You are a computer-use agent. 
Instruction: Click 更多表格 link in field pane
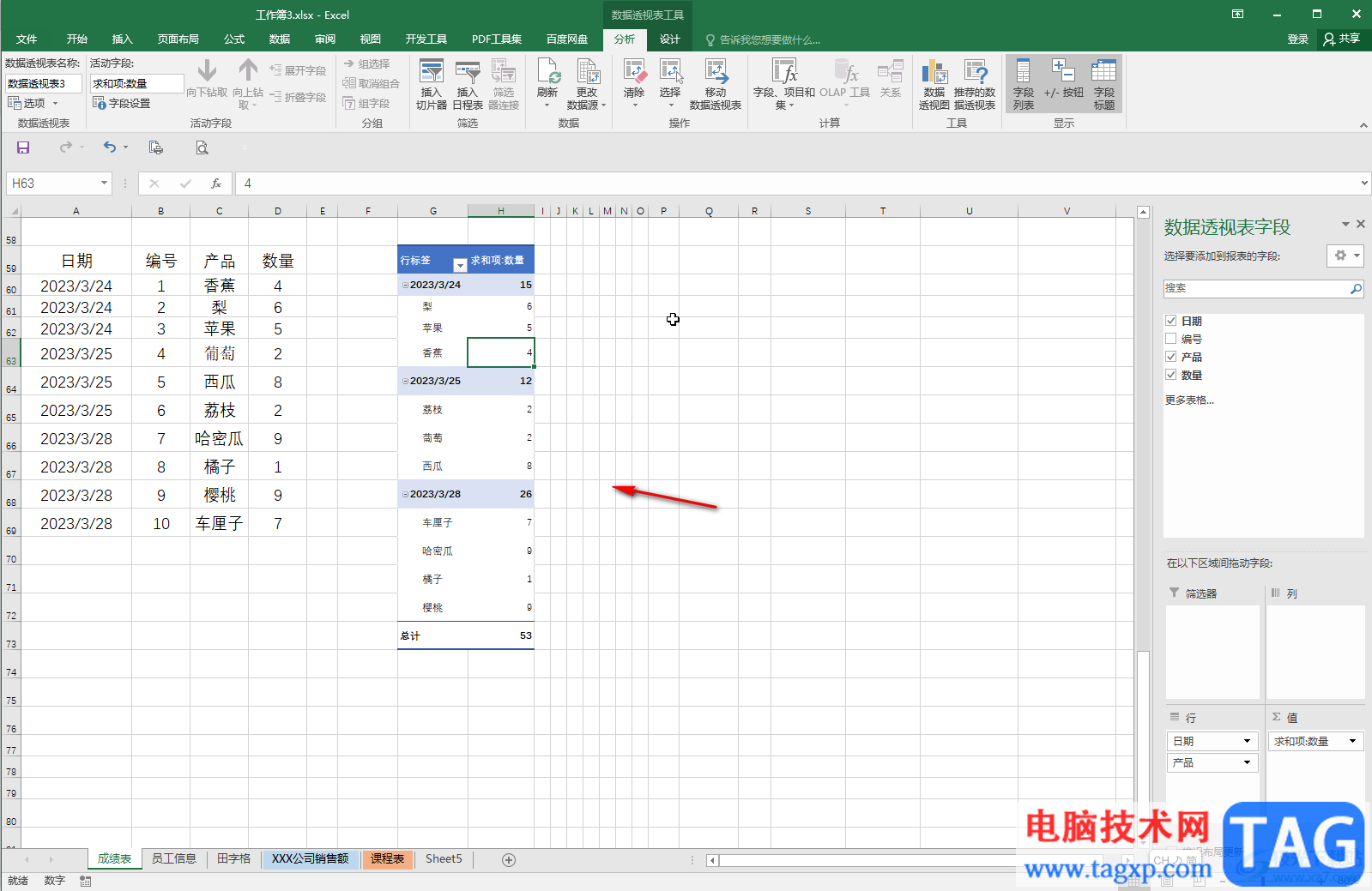(1189, 400)
